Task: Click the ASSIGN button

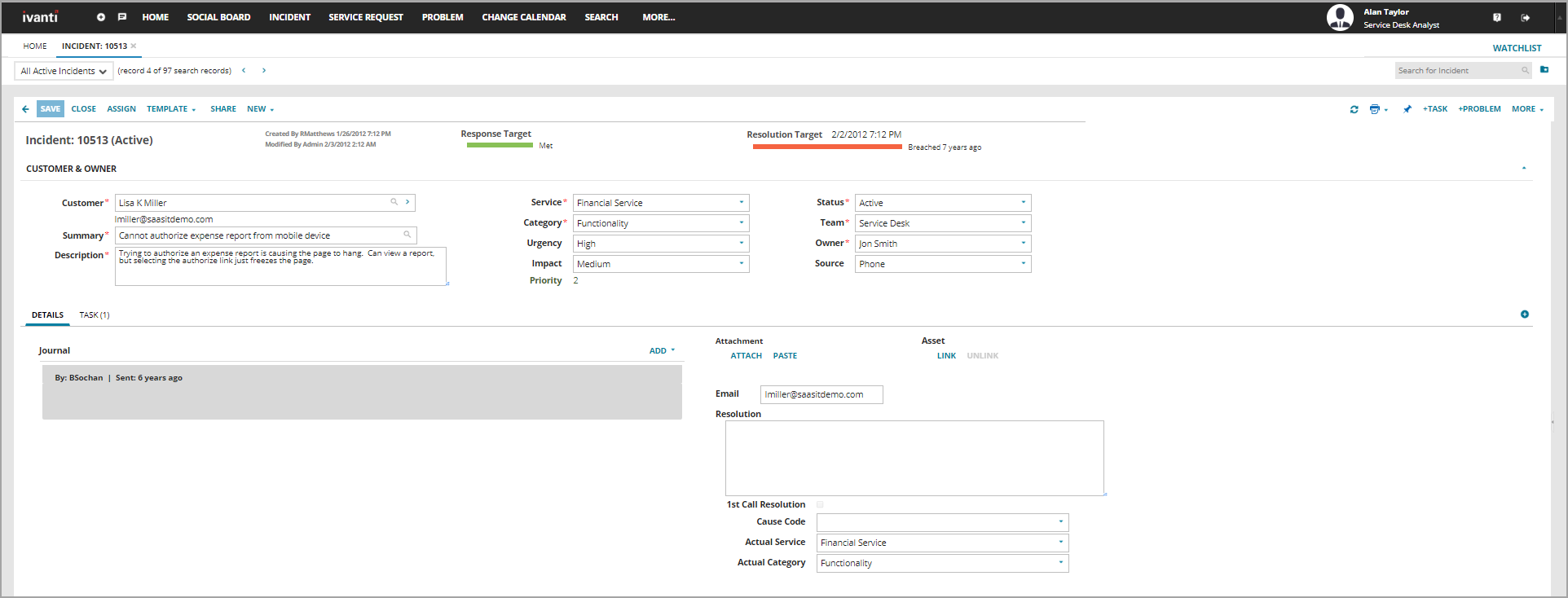Action: (x=121, y=109)
